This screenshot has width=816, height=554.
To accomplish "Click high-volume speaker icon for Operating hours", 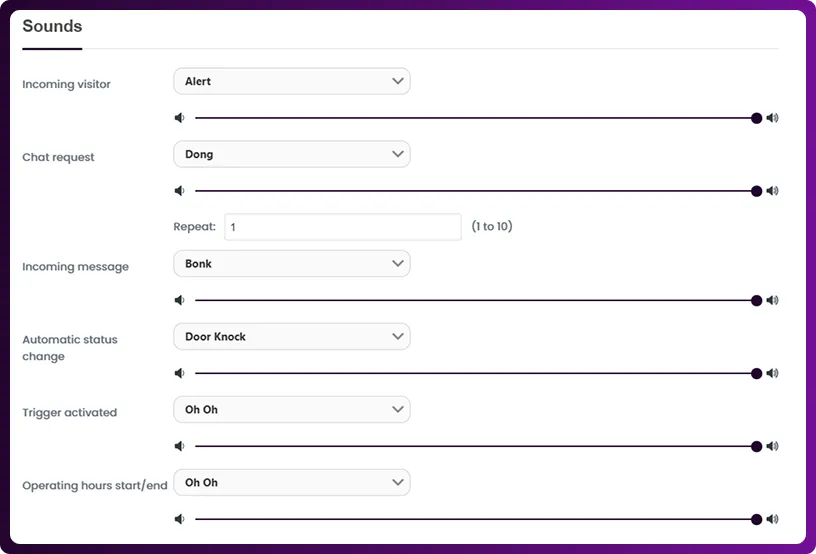I will point(772,519).
